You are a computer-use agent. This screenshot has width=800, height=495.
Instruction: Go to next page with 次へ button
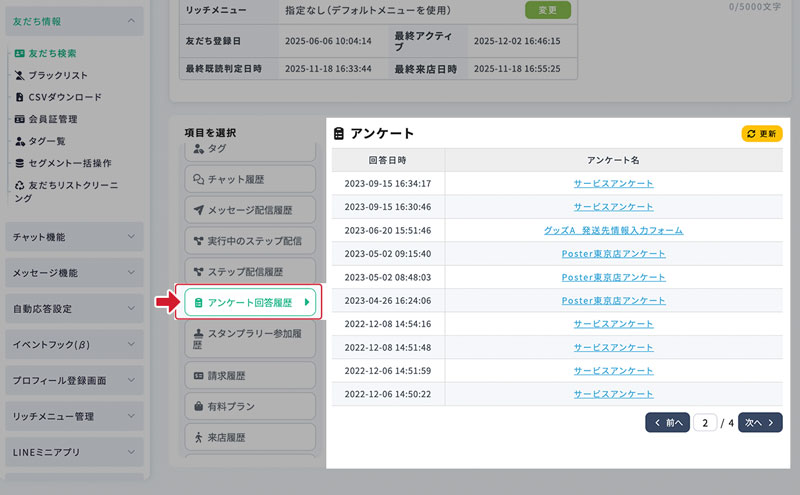click(760, 423)
